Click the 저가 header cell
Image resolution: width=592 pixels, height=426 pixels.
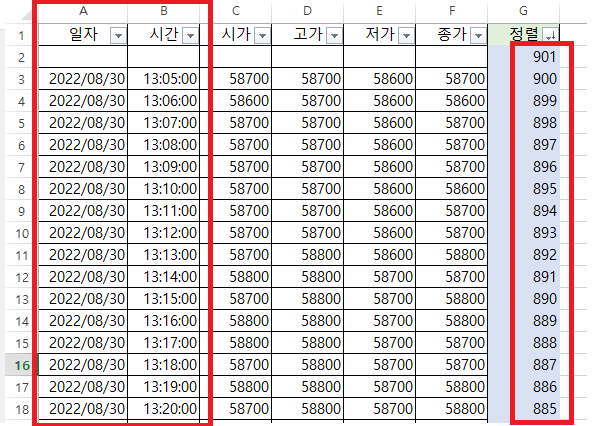tap(379, 35)
